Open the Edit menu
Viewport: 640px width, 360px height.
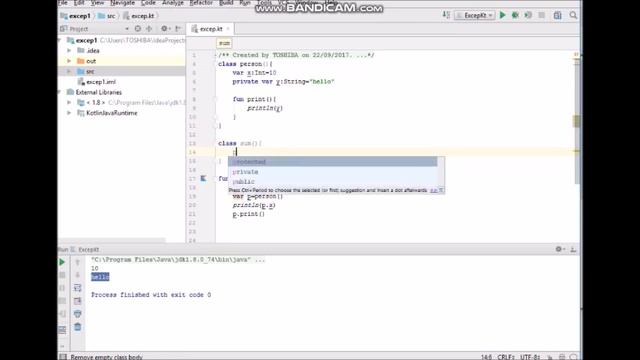(79, 3)
